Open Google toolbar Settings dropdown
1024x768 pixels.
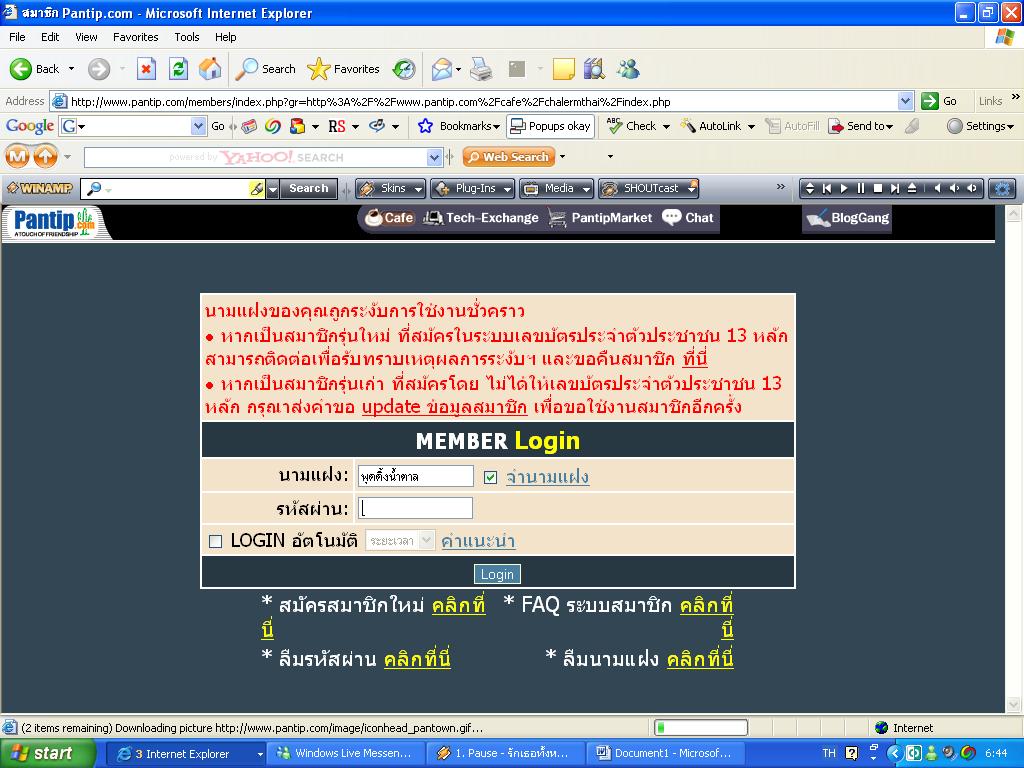(x=980, y=126)
